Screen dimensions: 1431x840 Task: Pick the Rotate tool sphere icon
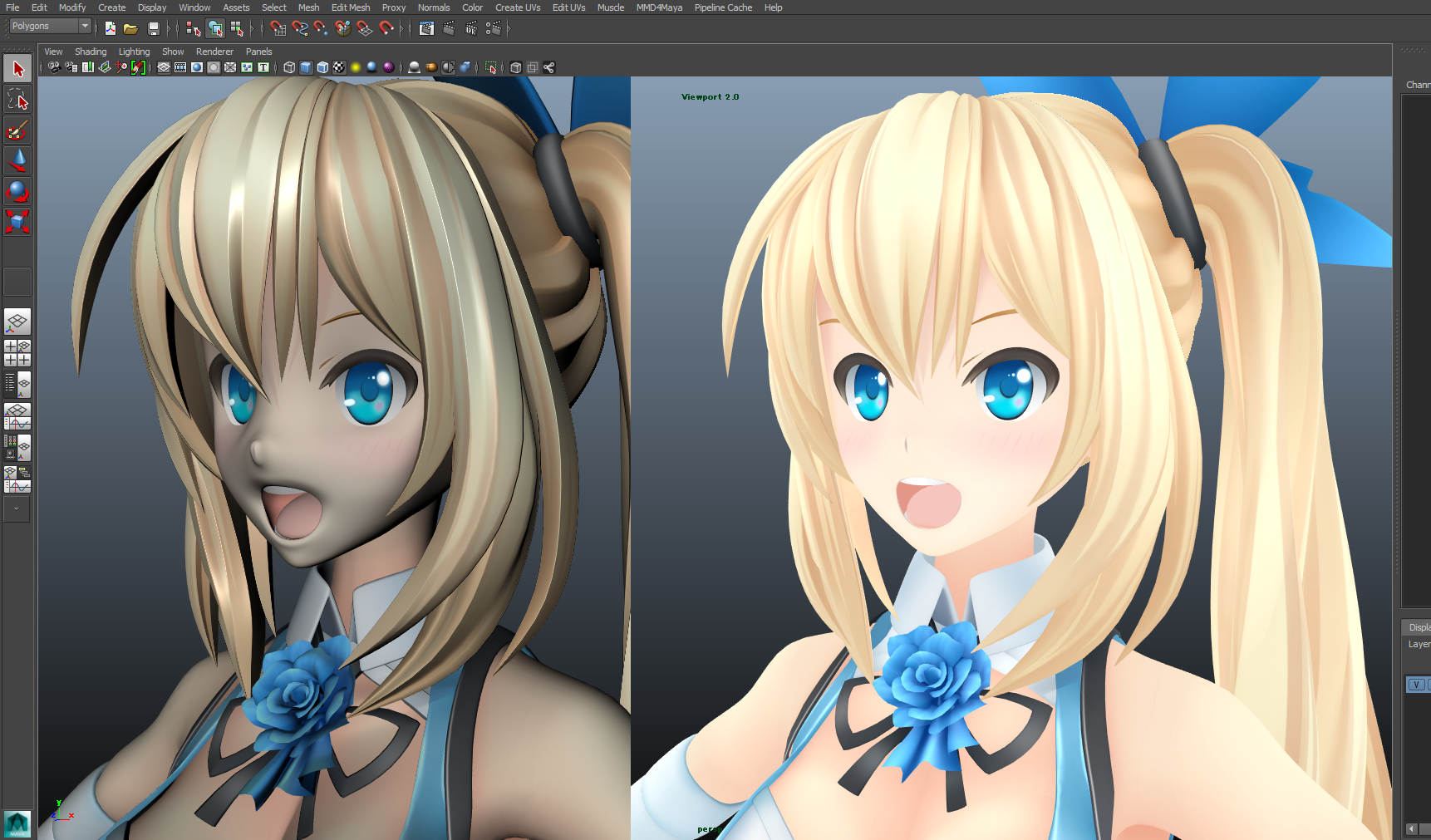tap(17, 191)
